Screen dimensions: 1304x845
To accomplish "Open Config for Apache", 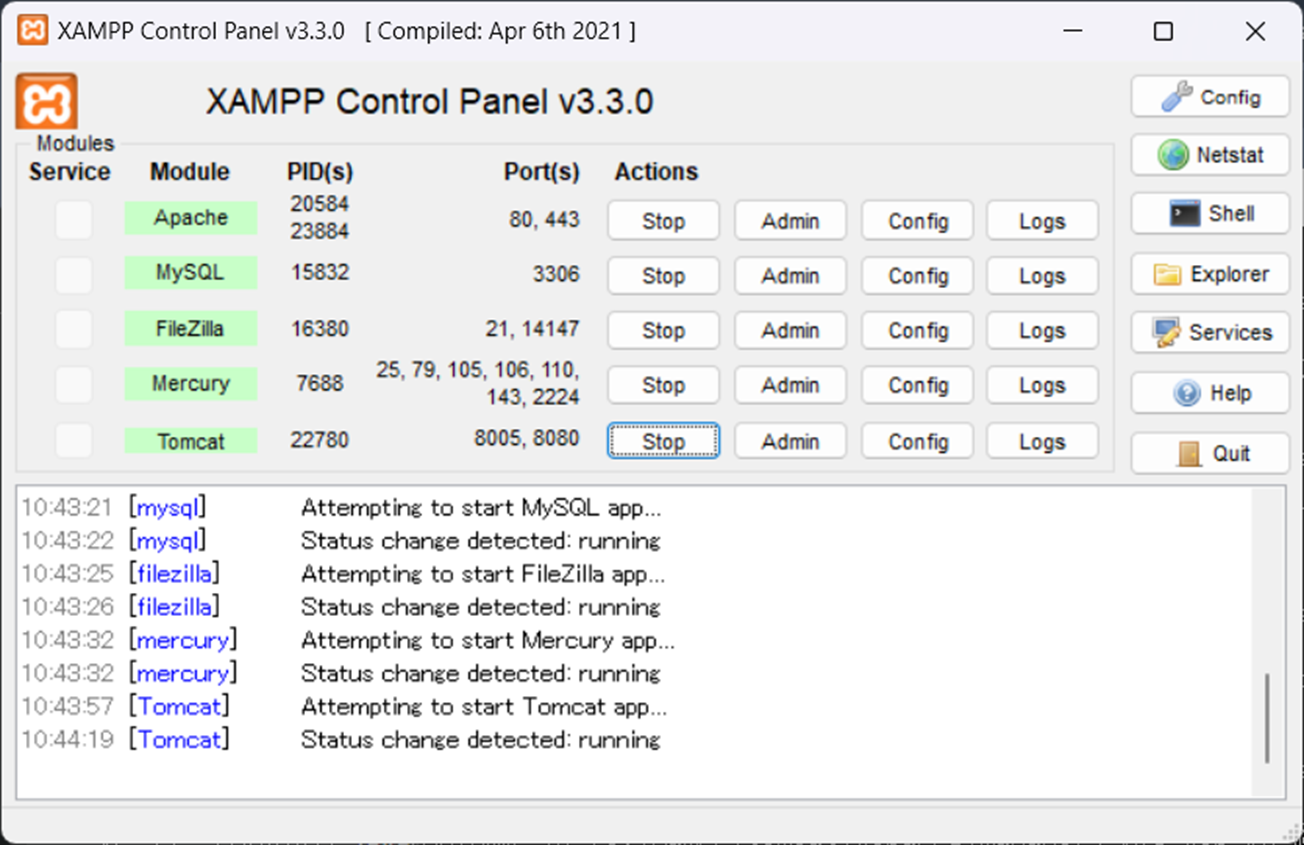I will 917,220.
